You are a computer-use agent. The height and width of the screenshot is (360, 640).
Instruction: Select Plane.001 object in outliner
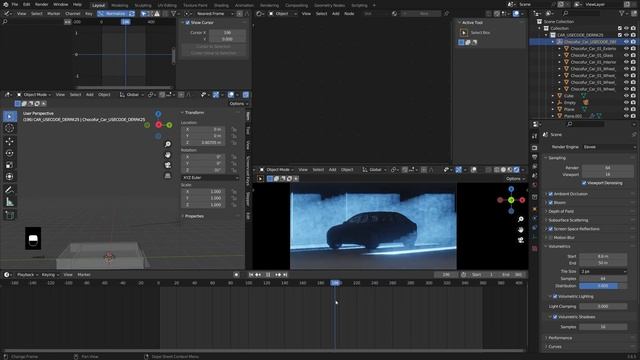[573, 116]
